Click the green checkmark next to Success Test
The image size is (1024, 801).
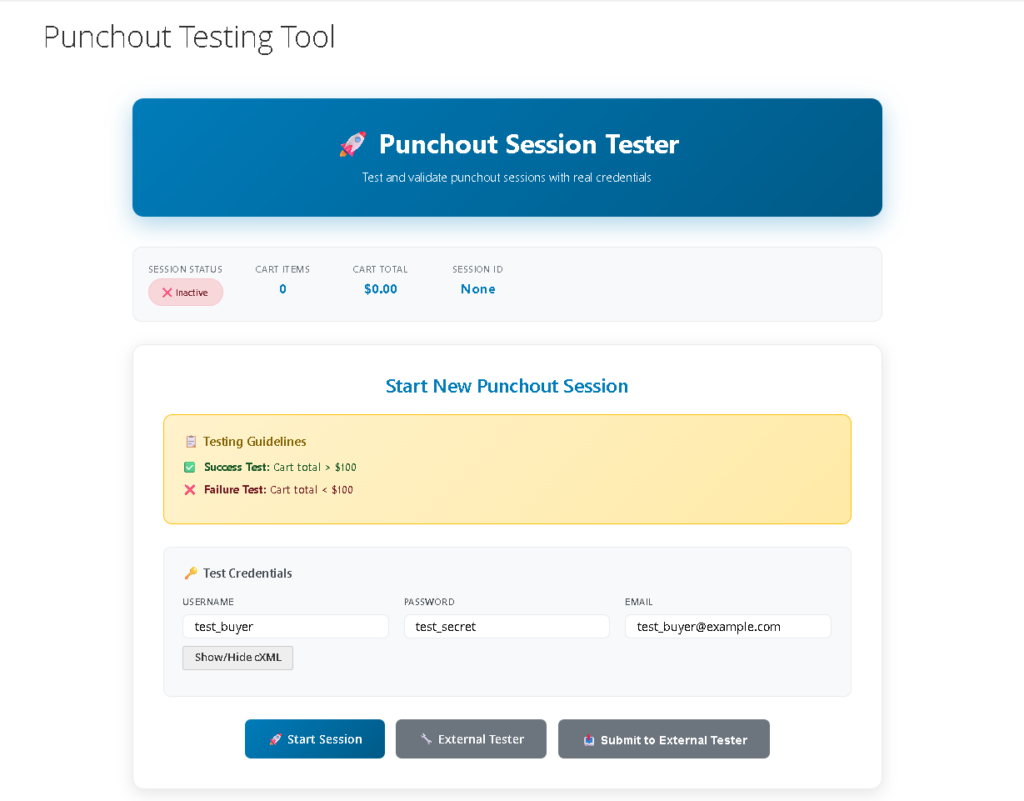click(x=190, y=467)
